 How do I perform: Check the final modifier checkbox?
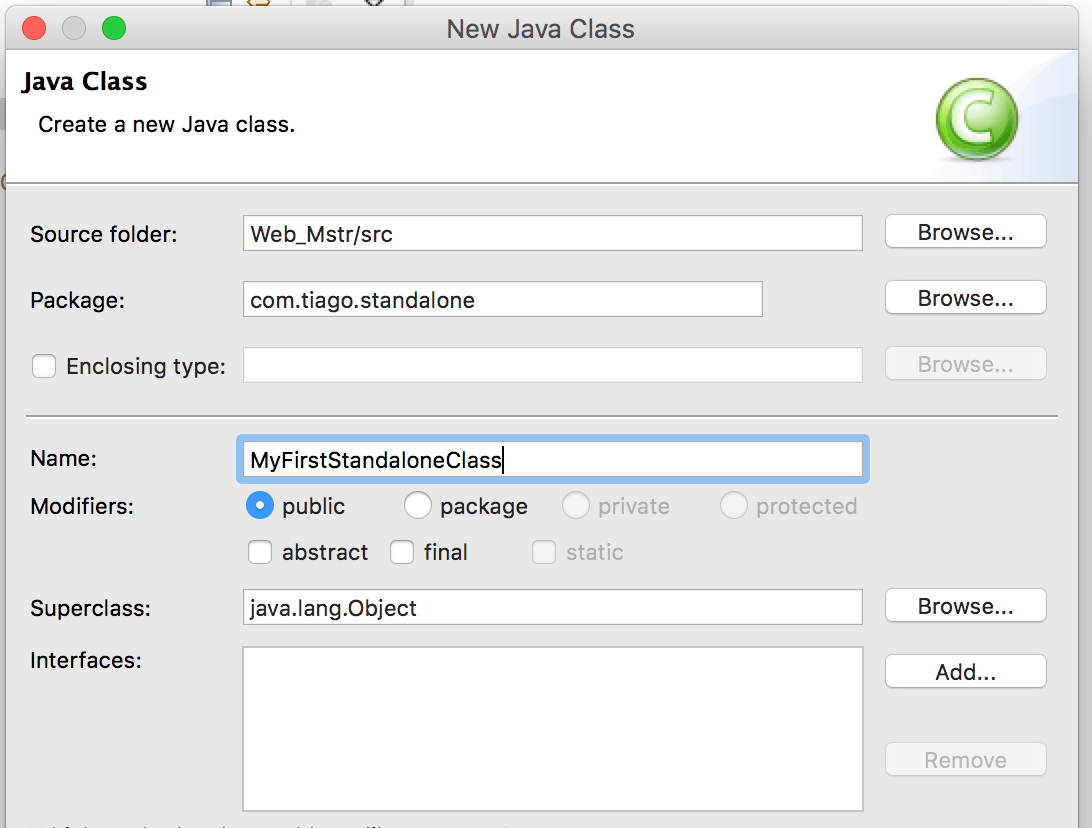pyautogui.click(x=402, y=552)
